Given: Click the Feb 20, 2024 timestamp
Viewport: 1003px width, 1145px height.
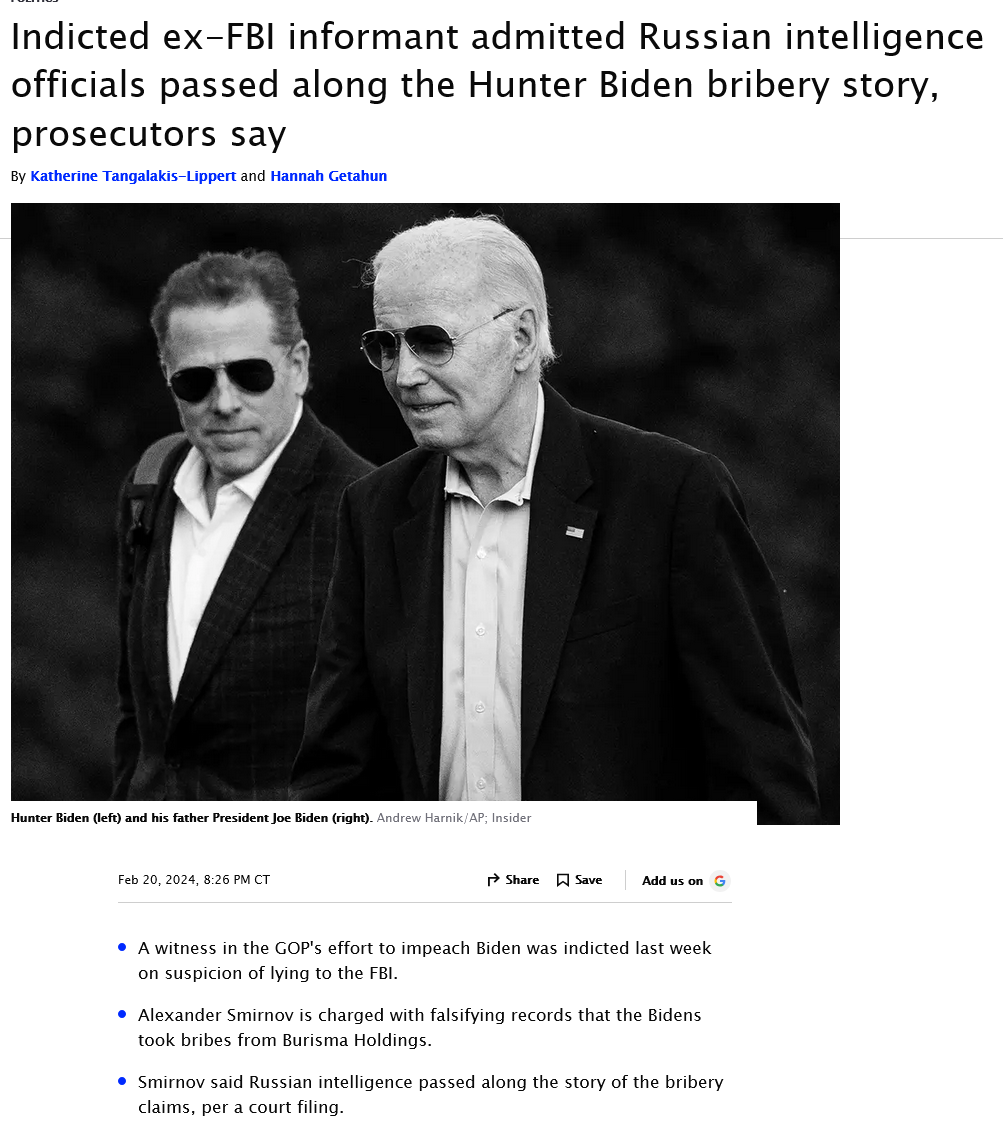Looking at the screenshot, I should coord(194,880).
